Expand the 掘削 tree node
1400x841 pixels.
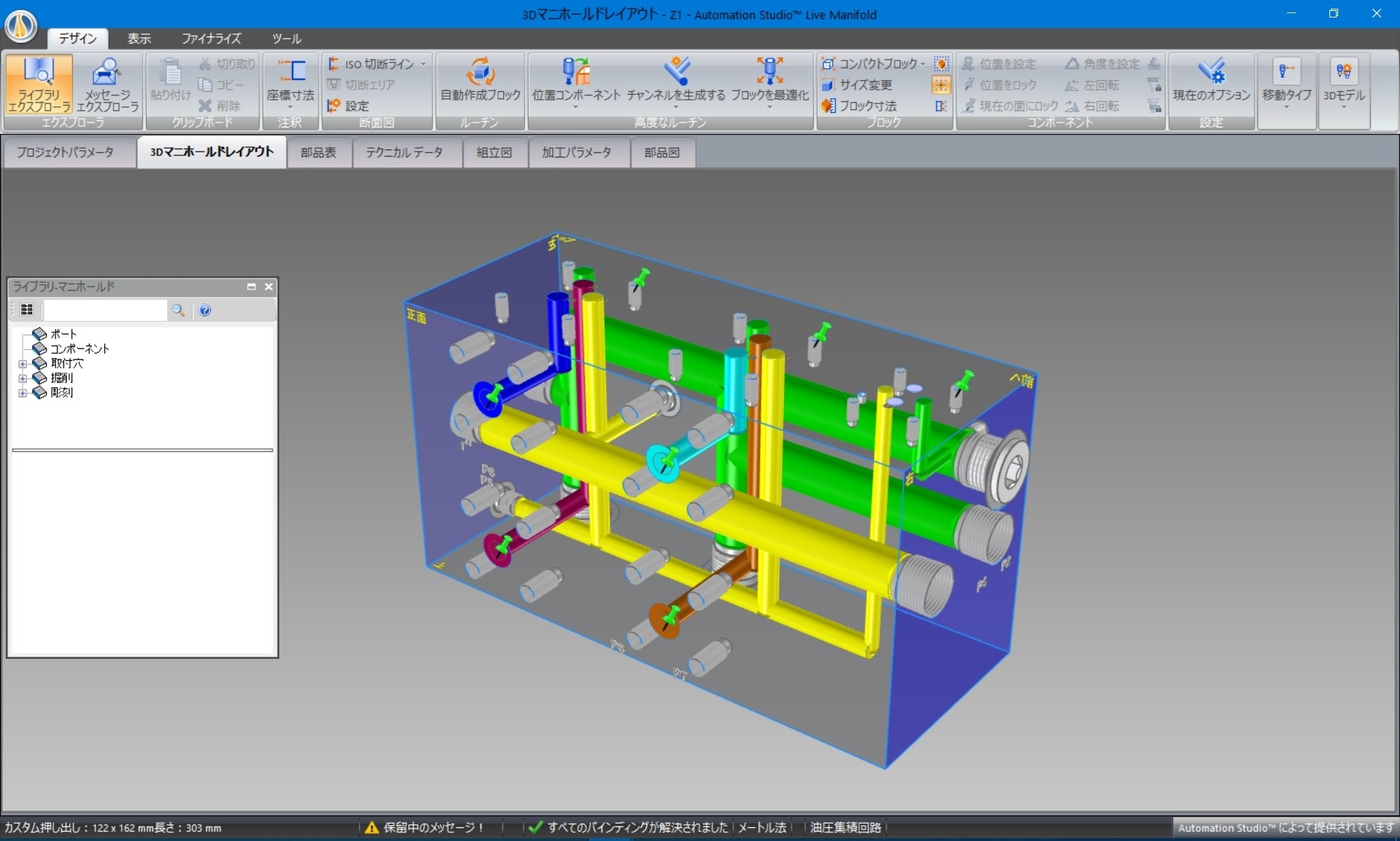pos(23,378)
